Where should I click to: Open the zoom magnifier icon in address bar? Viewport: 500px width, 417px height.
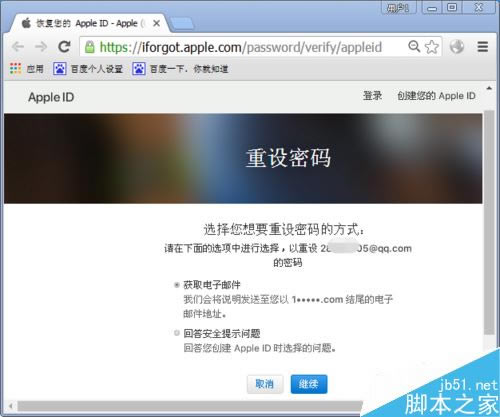point(414,46)
